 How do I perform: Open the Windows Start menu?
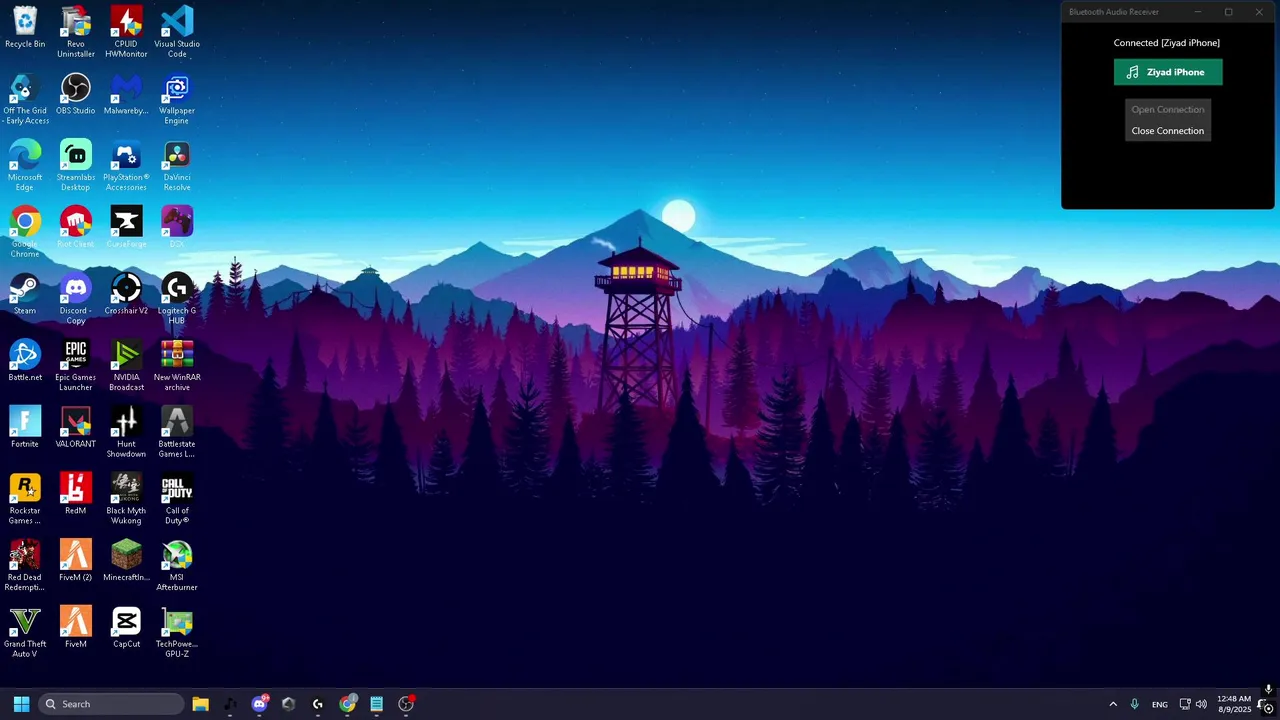(21, 704)
